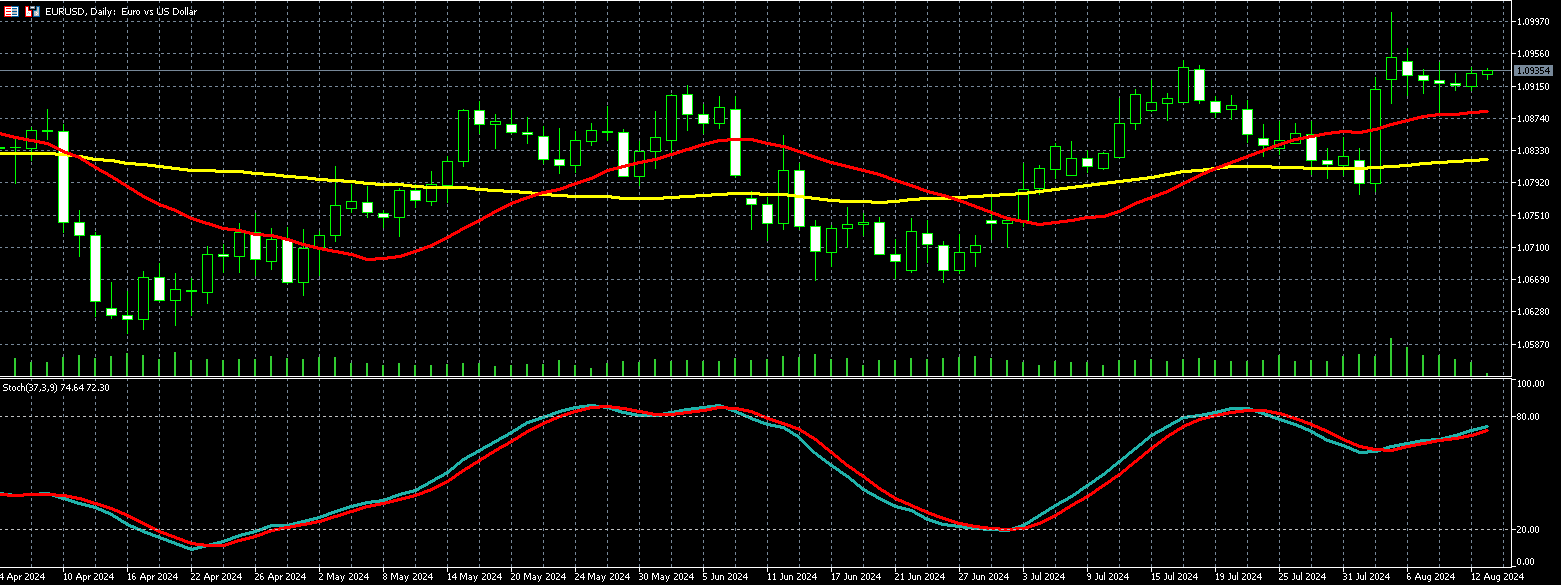The image size is (1561, 585).
Task: Click the 4 Apr 2024 date label
Action: point(22,577)
